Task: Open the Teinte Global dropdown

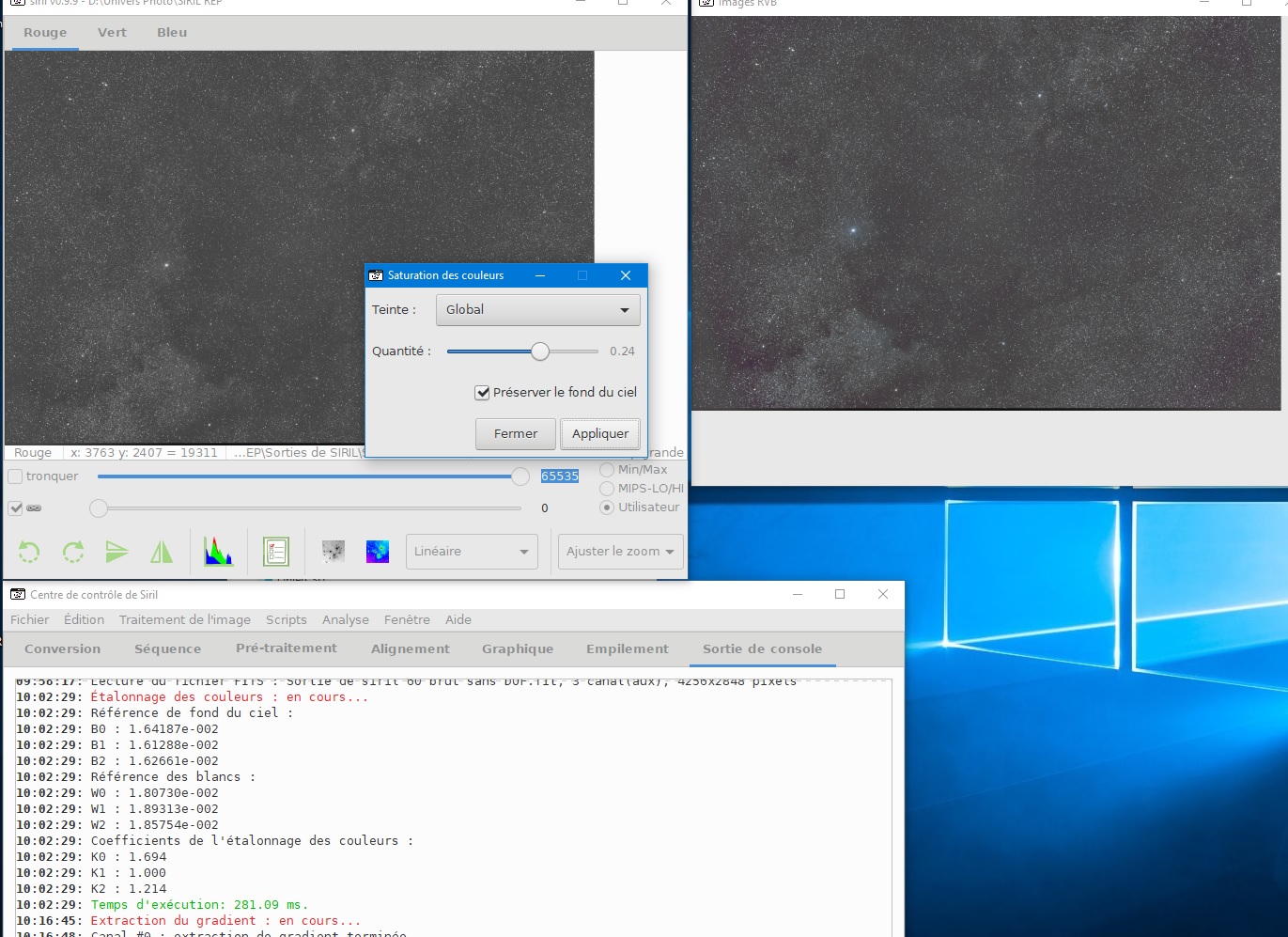Action: (538, 310)
